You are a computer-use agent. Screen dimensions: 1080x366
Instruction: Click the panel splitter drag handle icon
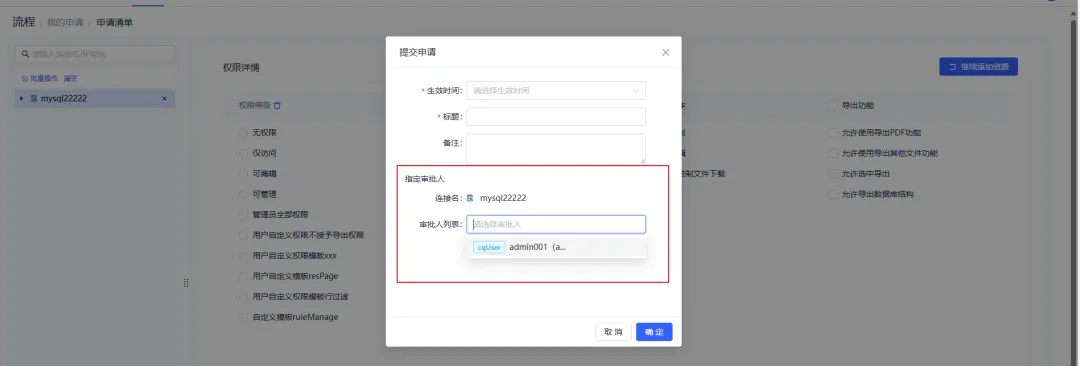186,283
